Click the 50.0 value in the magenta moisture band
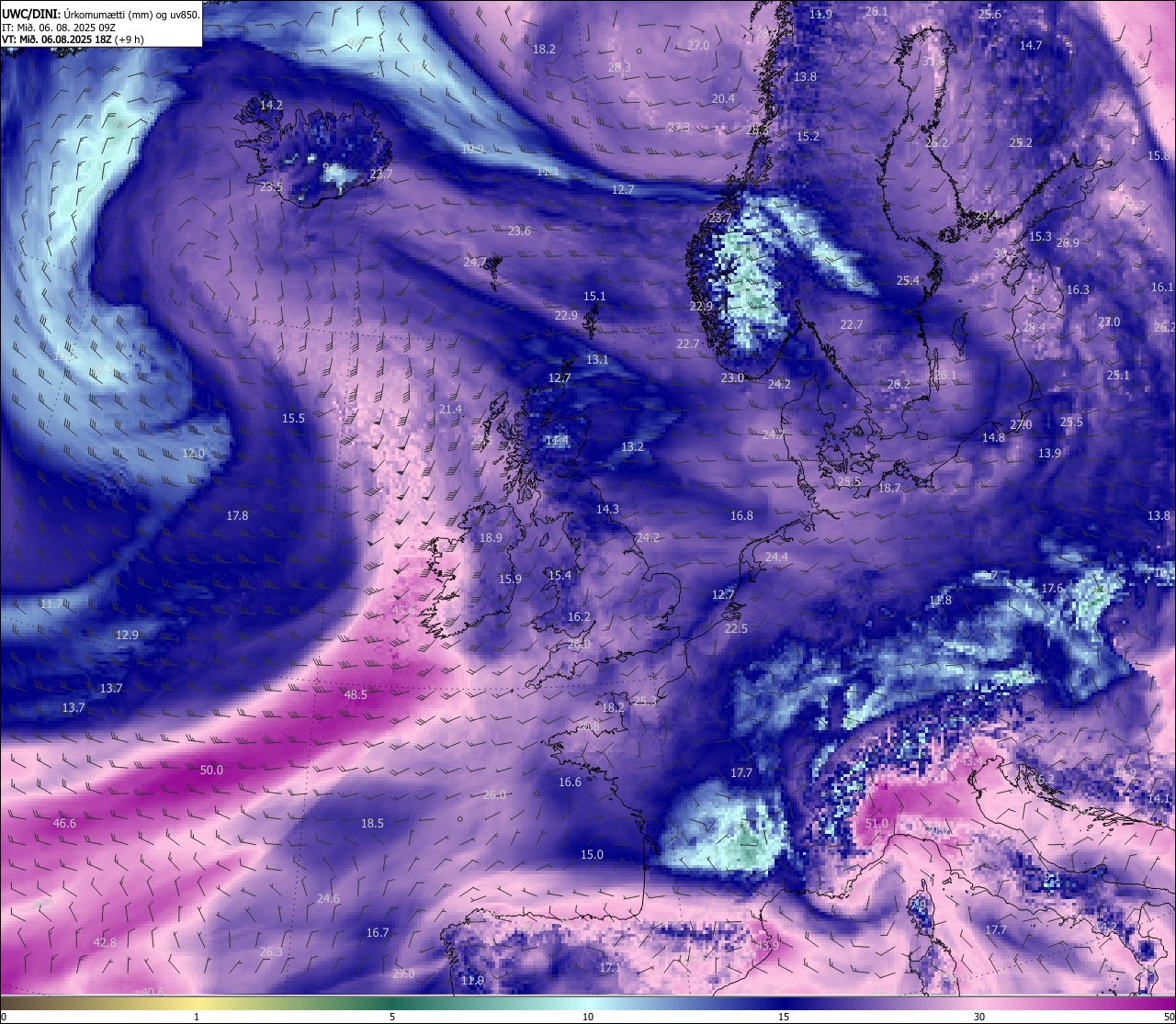 point(211,770)
